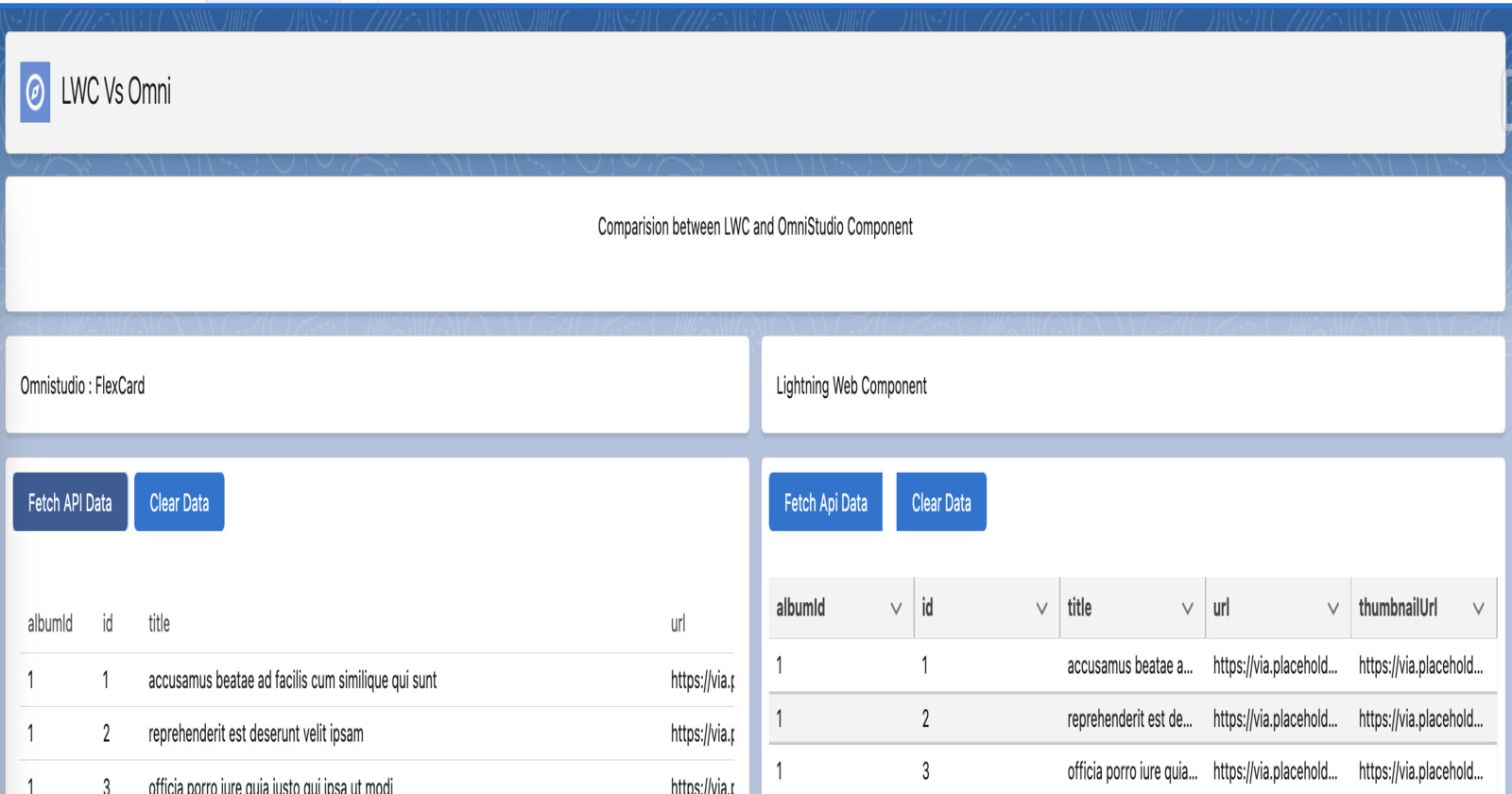1512x794 pixels.
Task: Open the url column dropdown chevron
Action: click(1333, 609)
